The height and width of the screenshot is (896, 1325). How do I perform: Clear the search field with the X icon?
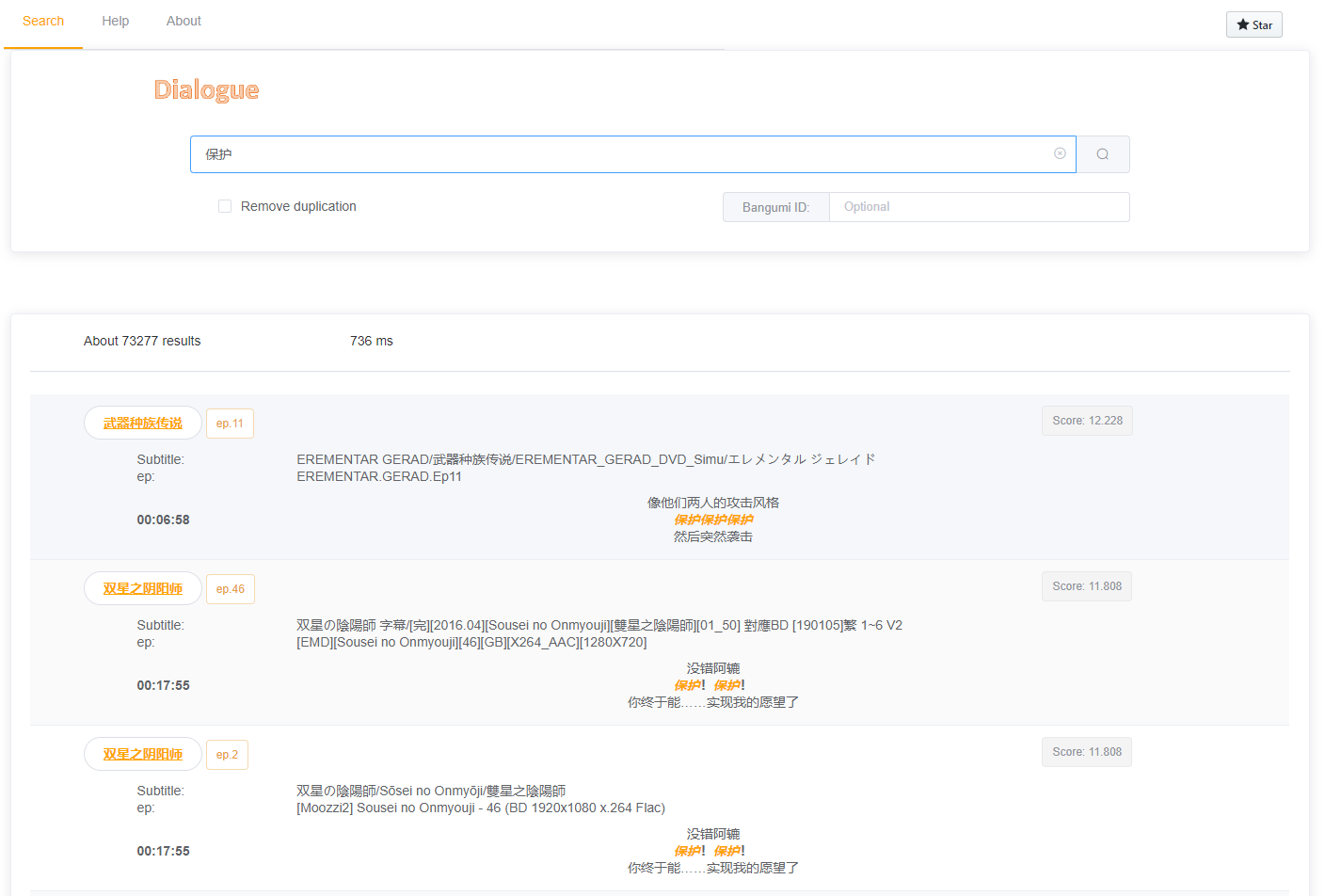(1060, 153)
